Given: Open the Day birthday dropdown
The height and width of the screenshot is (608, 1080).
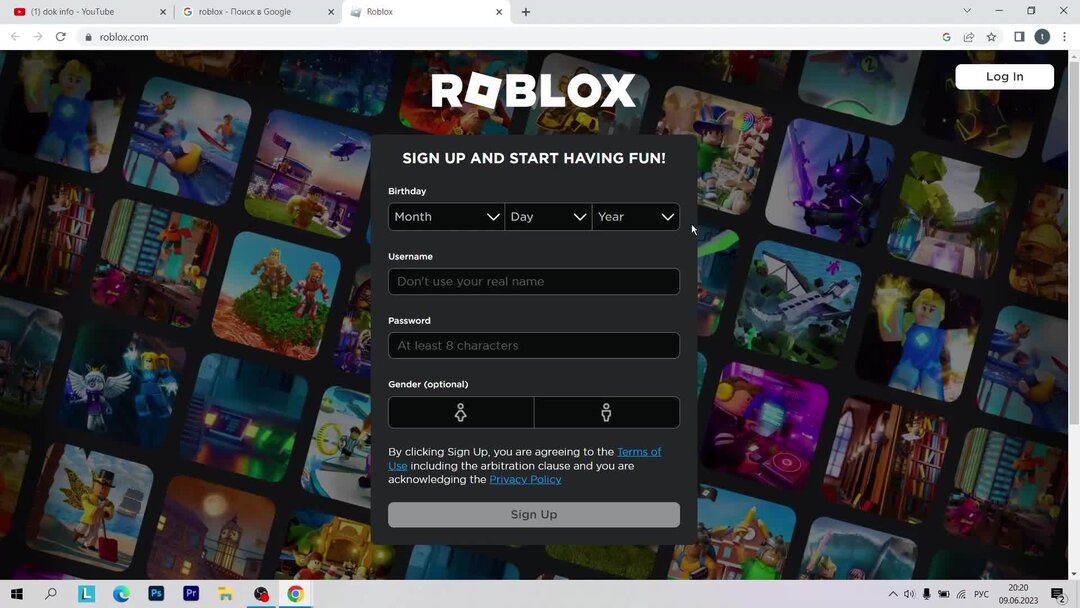Looking at the screenshot, I should [x=548, y=217].
